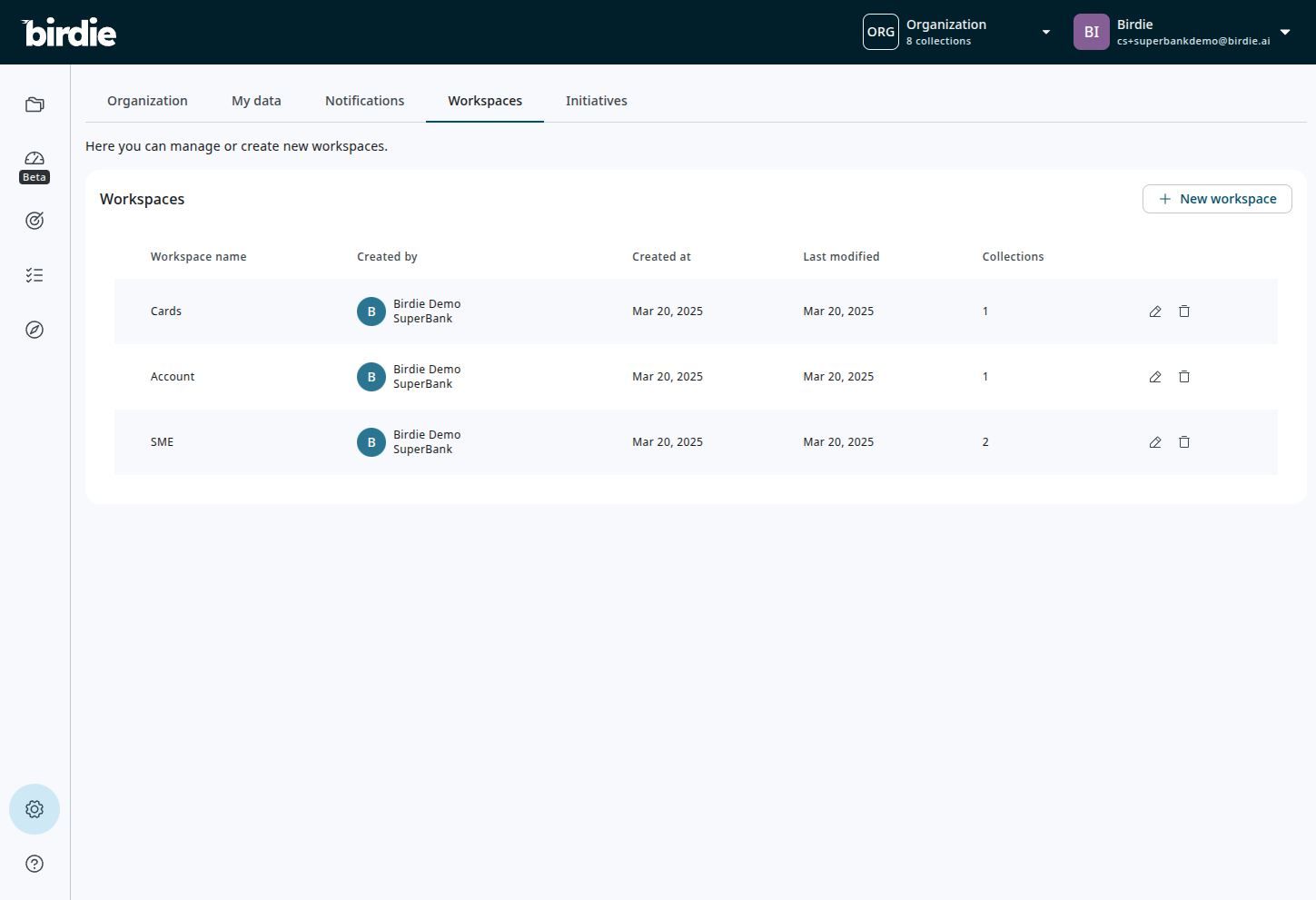Edit the Cards workspace
This screenshot has width=1316, height=900.
tap(1155, 312)
